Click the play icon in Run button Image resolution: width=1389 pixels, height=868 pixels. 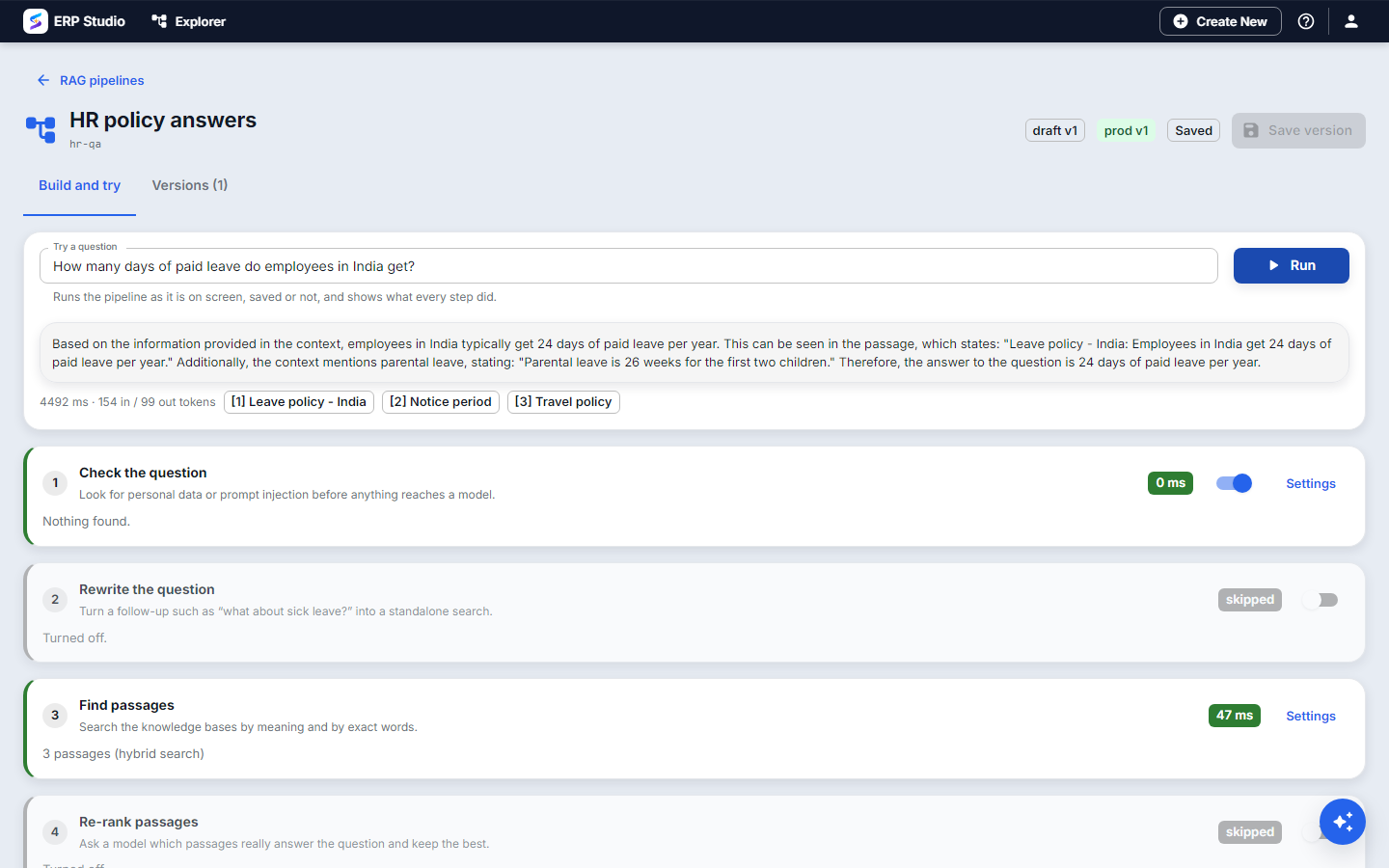pyautogui.click(x=1273, y=265)
